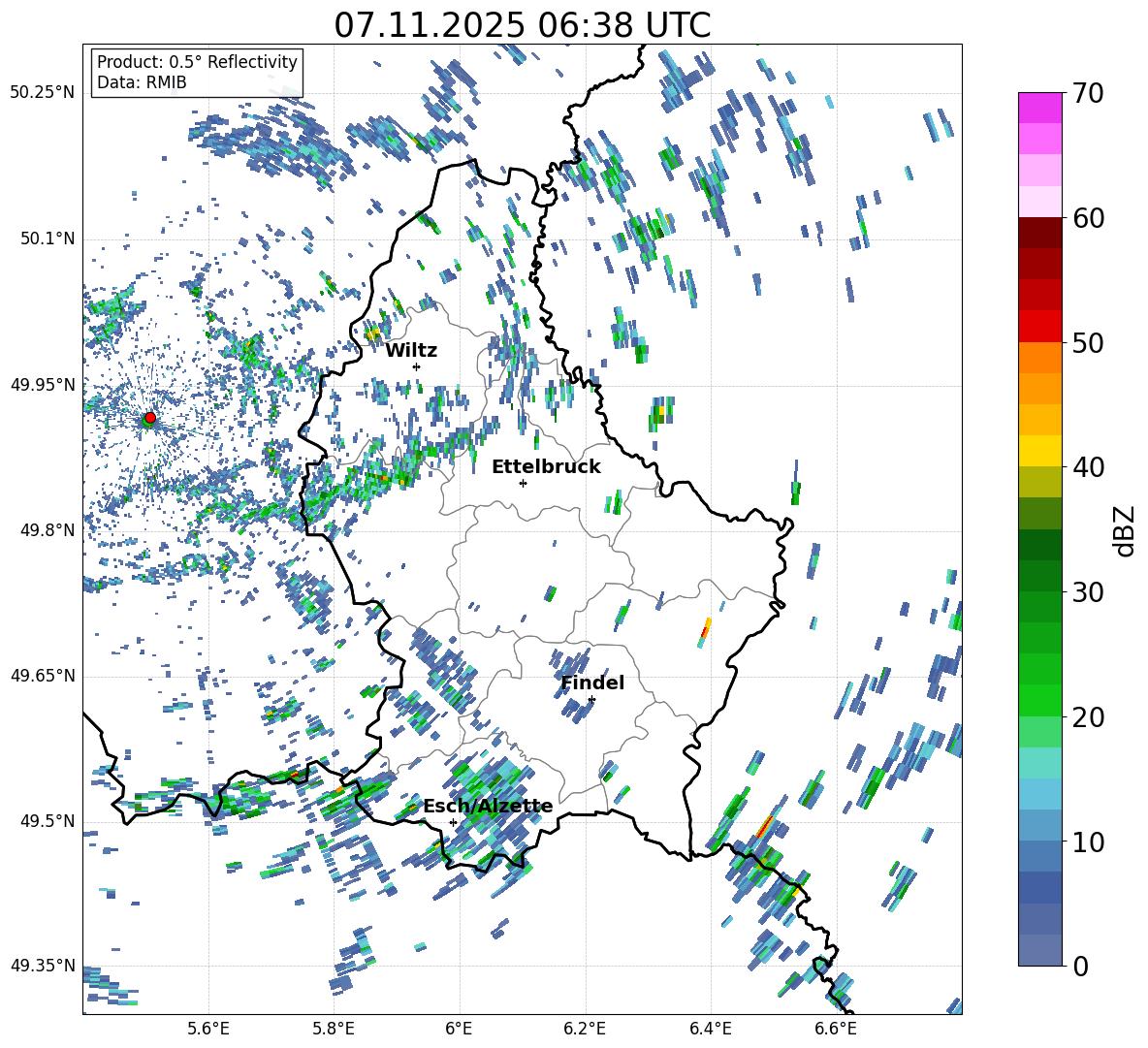This screenshot has height=1048, width=1148.
Task: Click the 6.2°E longitude label
Action: tap(585, 1029)
